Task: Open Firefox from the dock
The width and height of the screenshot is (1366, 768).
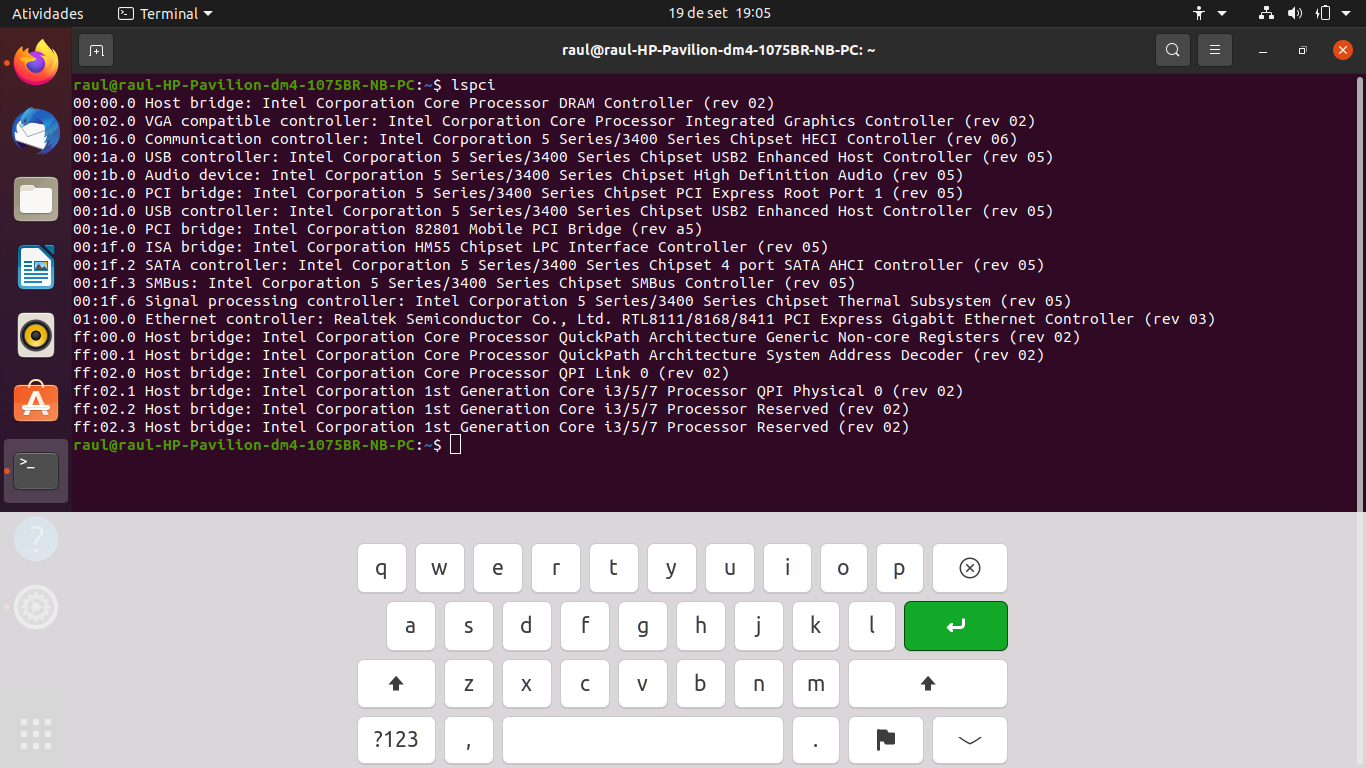Action: tap(36, 63)
